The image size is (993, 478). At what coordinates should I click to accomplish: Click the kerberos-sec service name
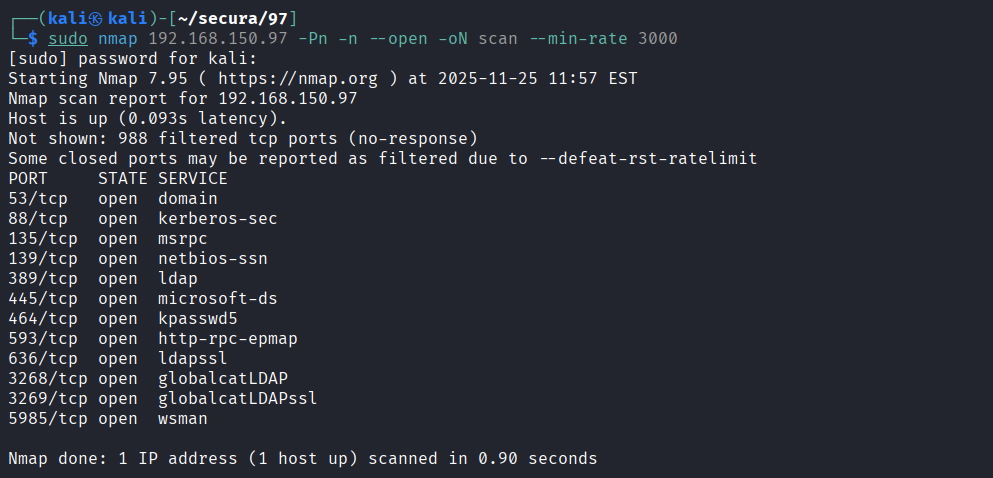[217, 218]
